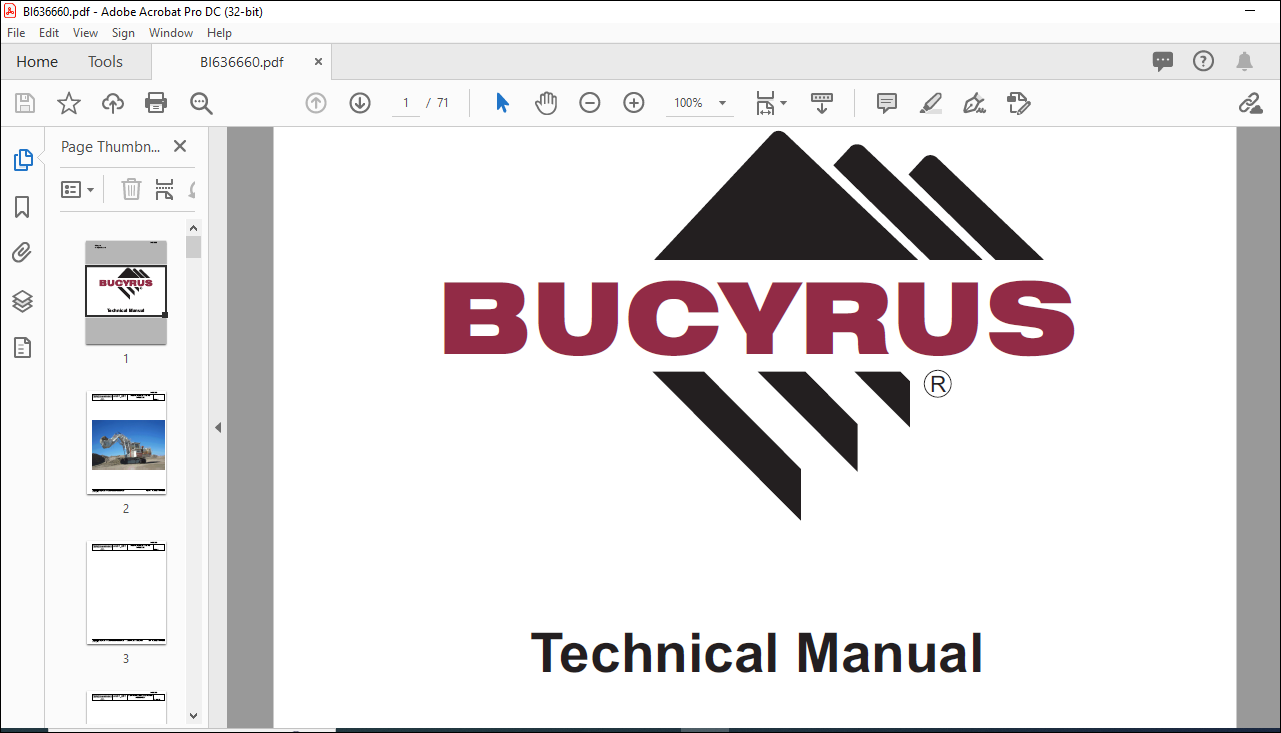The image size is (1281, 733).
Task: Click thumbnails panel scroll down arrow
Action: point(194,716)
